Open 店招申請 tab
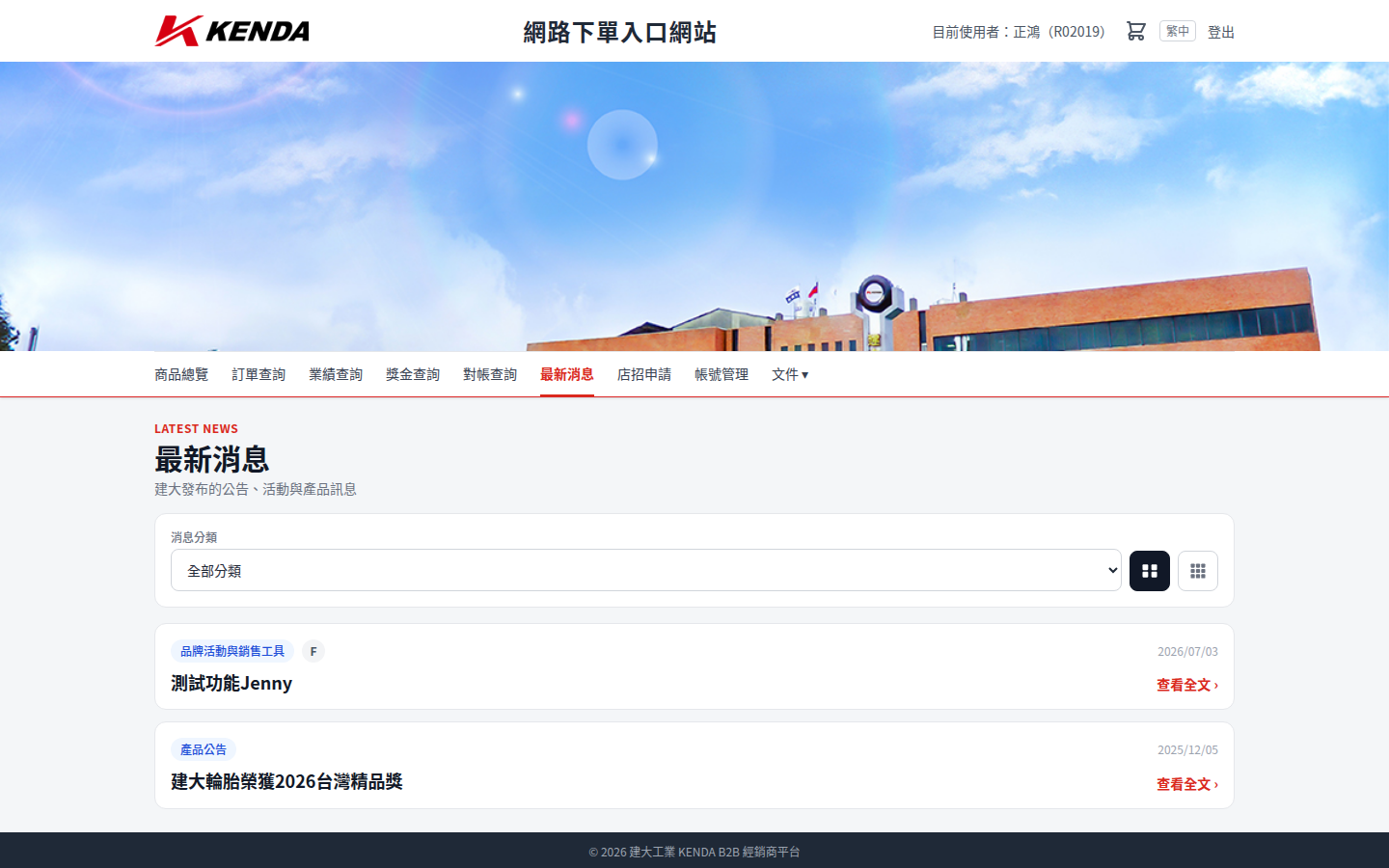This screenshot has height=868, width=1389. pos(644,374)
